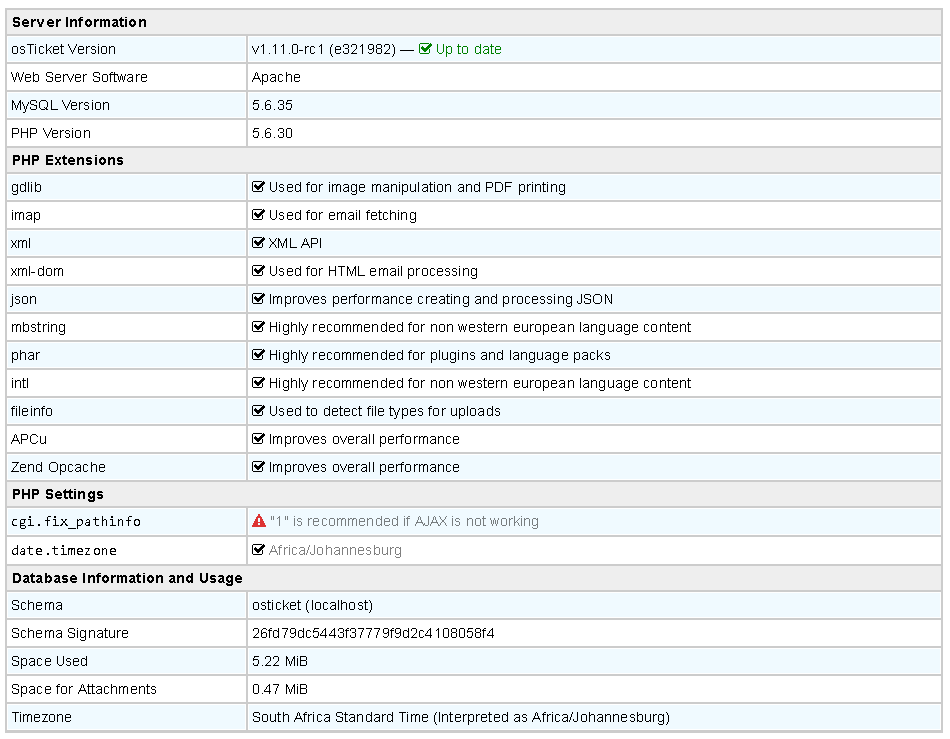This screenshot has width=950, height=739.
Task: Click the red warning icon for cgi.fix_pathinfo
Action: (258, 521)
